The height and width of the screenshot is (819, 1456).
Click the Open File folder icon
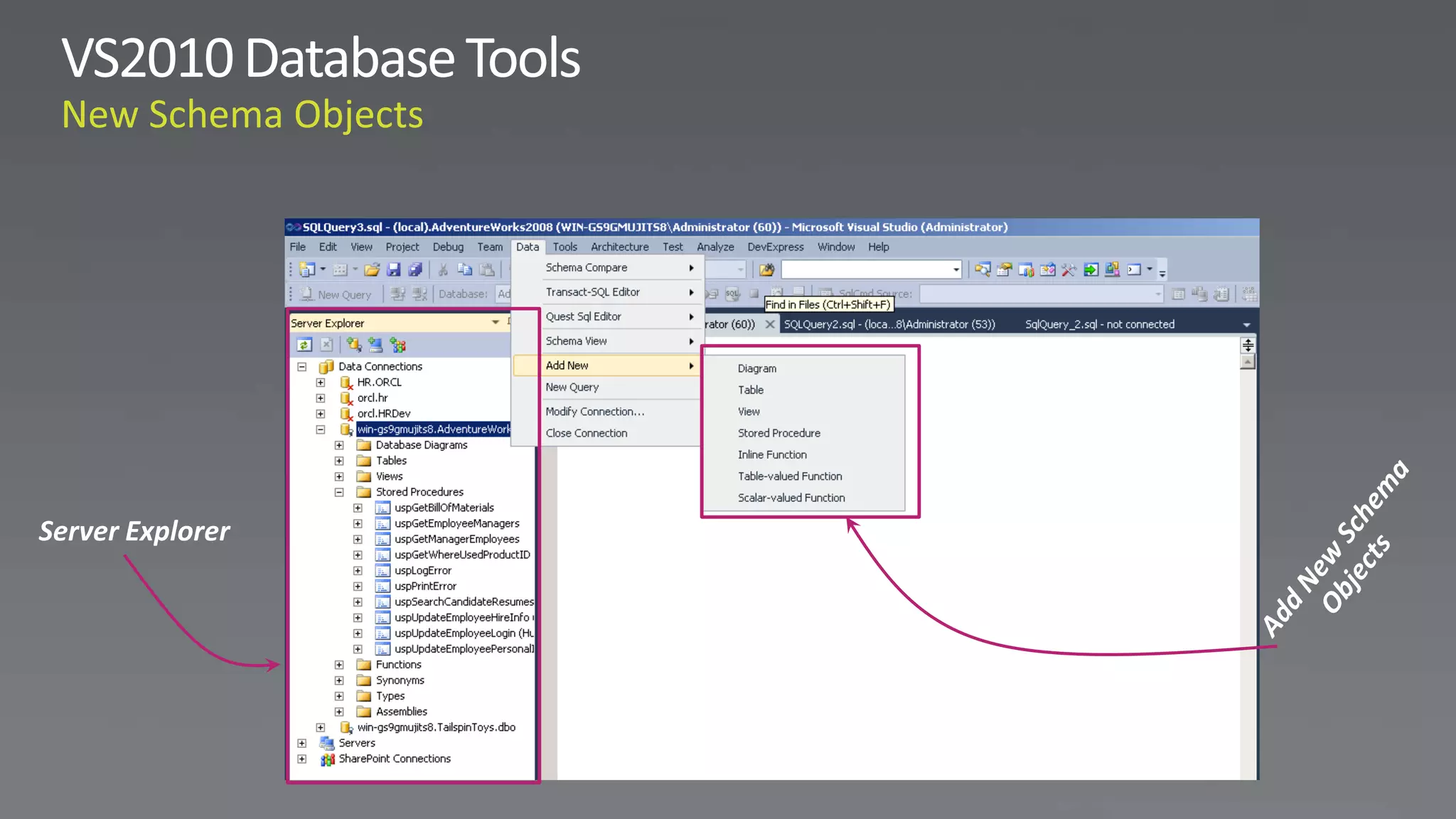(371, 269)
